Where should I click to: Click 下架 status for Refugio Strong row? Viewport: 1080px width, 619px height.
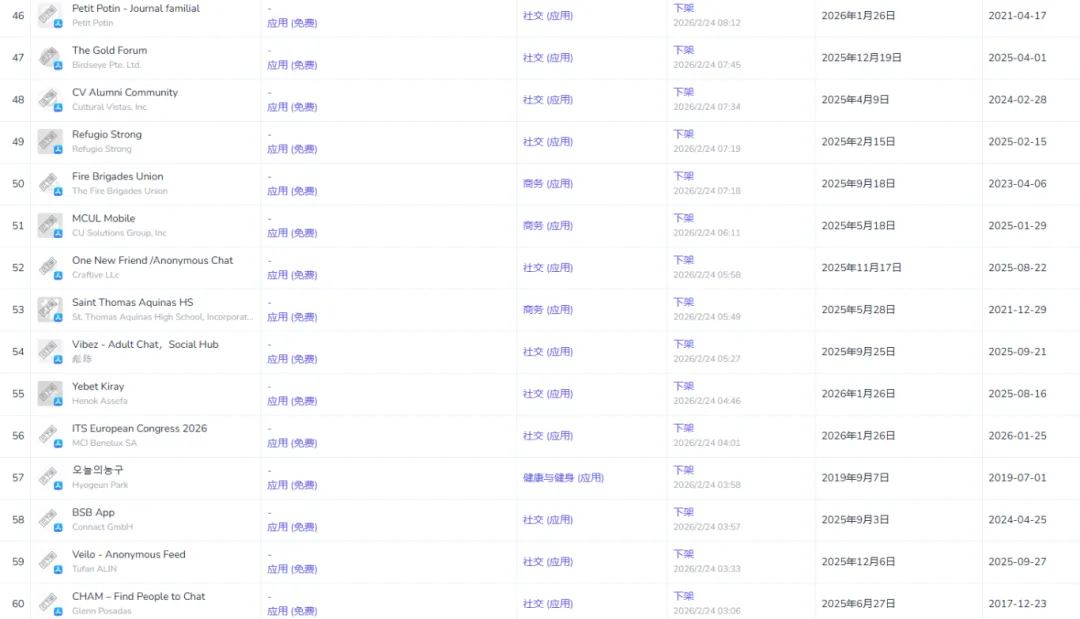click(x=683, y=134)
